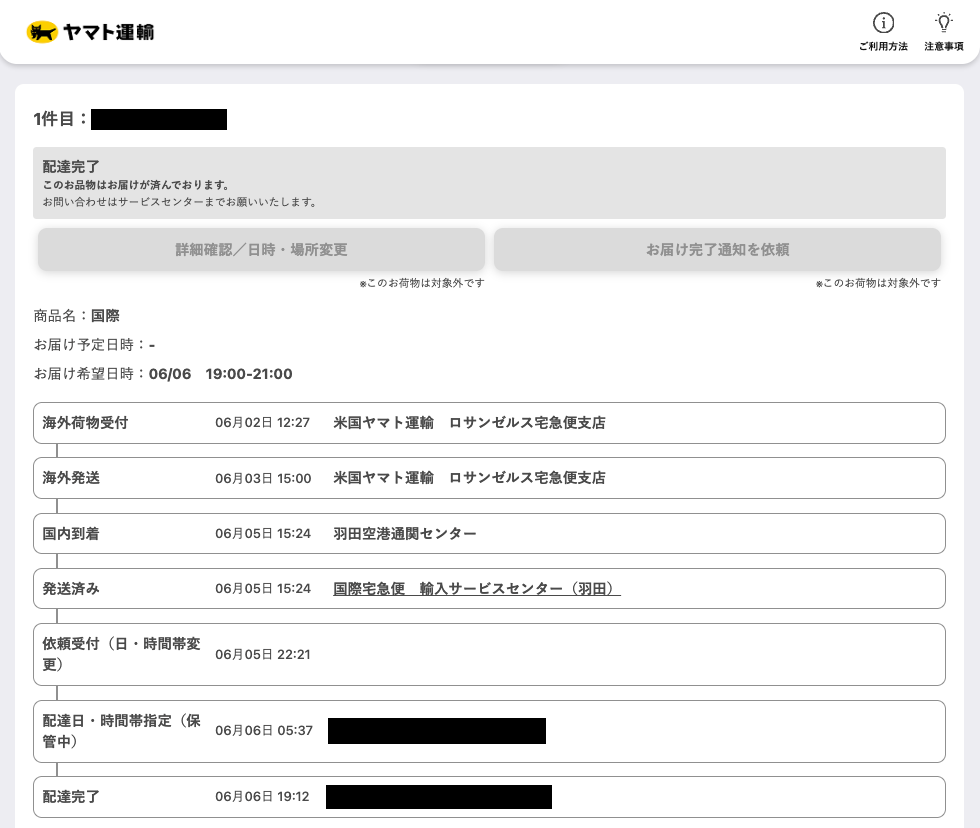This screenshot has width=980, height=828.
Task: Click お問い合わせはサービスセンターまで text
Action: [180, 202]
